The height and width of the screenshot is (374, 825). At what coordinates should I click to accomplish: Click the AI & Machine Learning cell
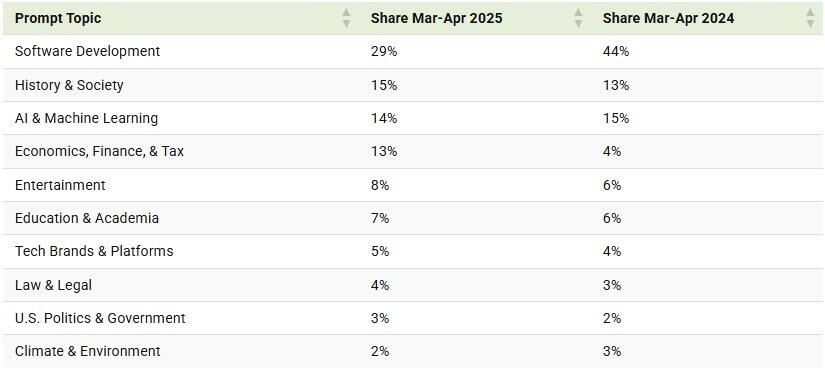click(x=86, y=118)
